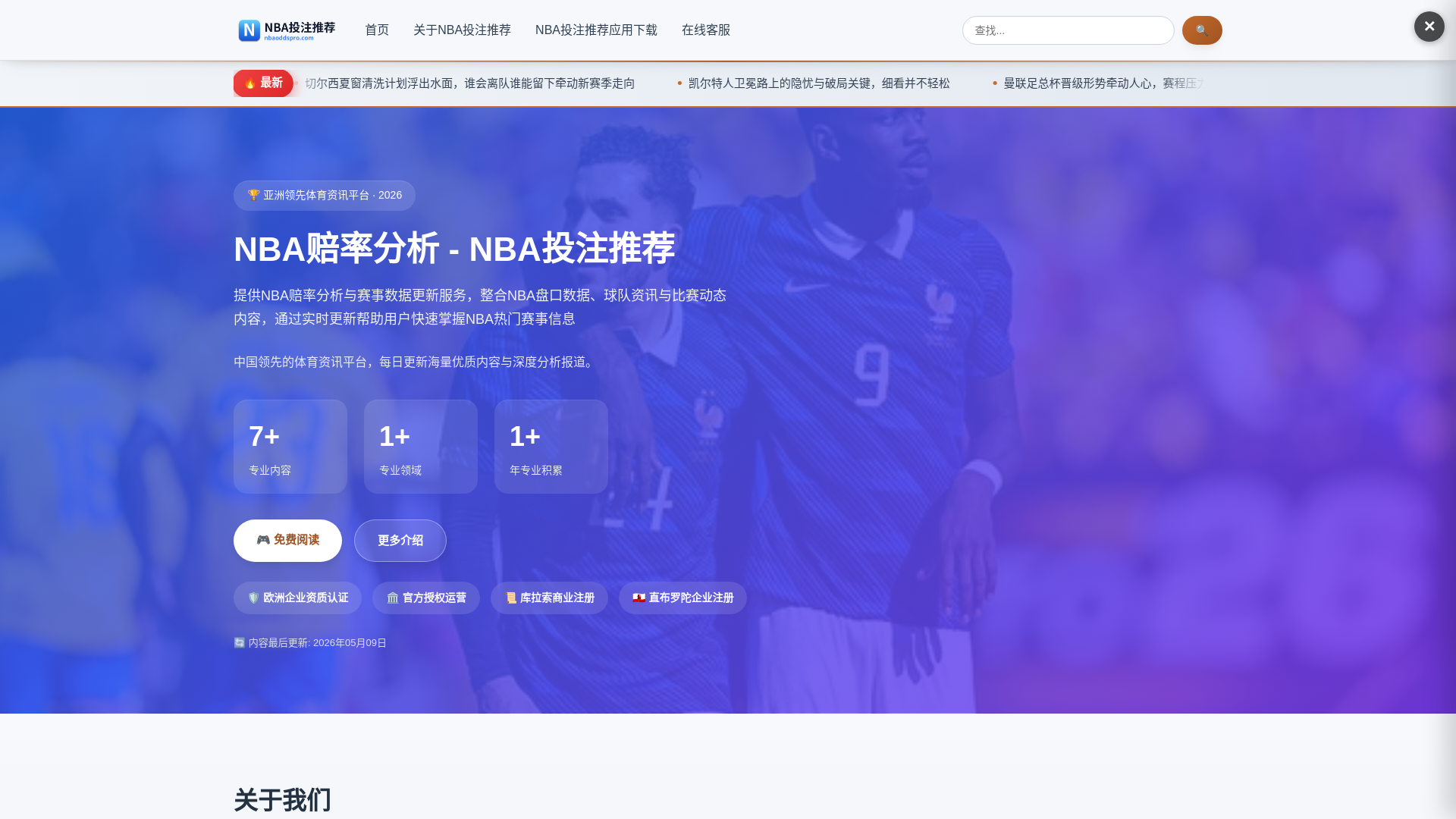The image size is (1456, 819).
Task: Click the red 最新 badge
Action: click(263, 83)
